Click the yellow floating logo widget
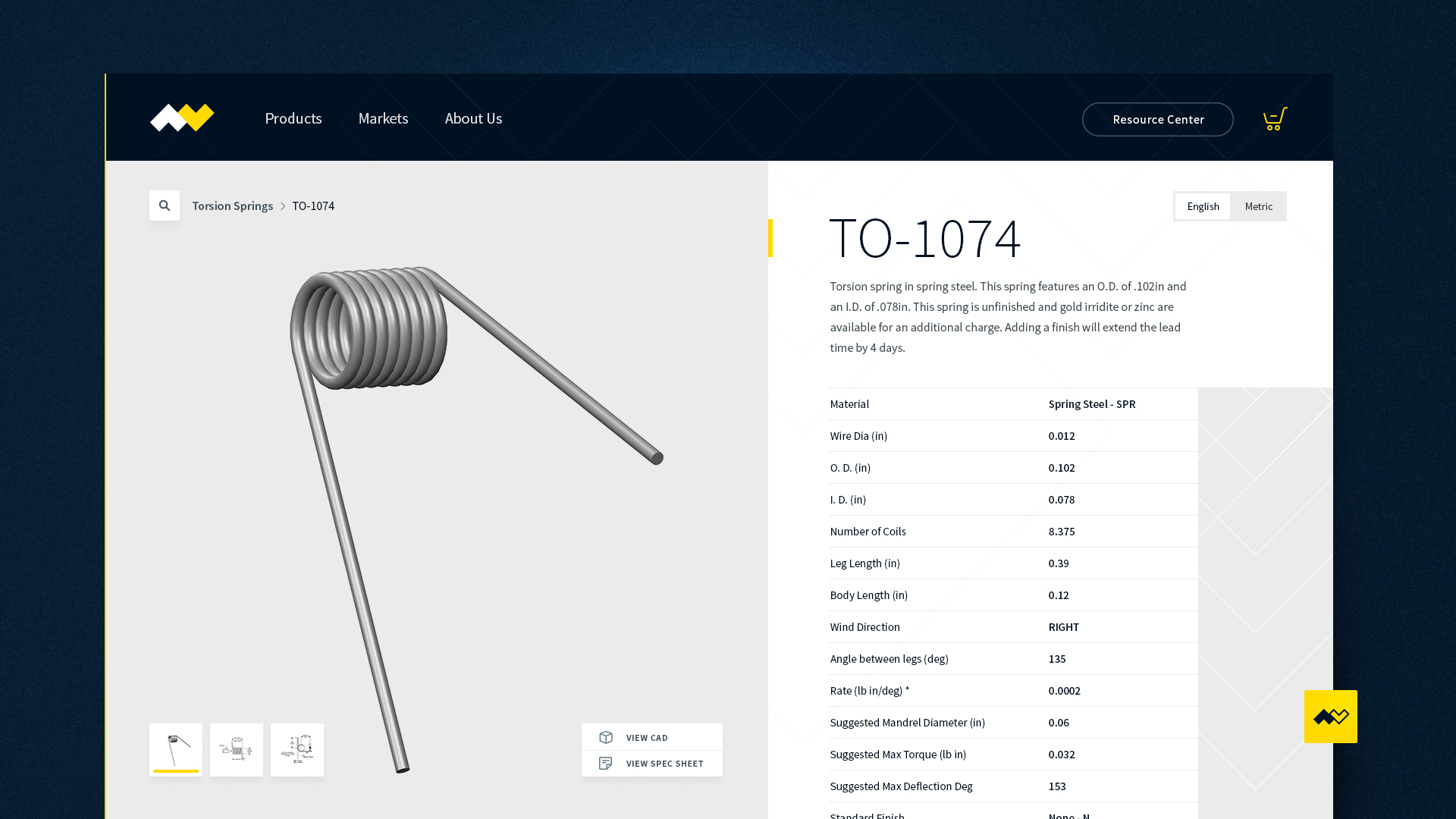1456x819 pixels. pyautogui.click(x=1331, y=717)
